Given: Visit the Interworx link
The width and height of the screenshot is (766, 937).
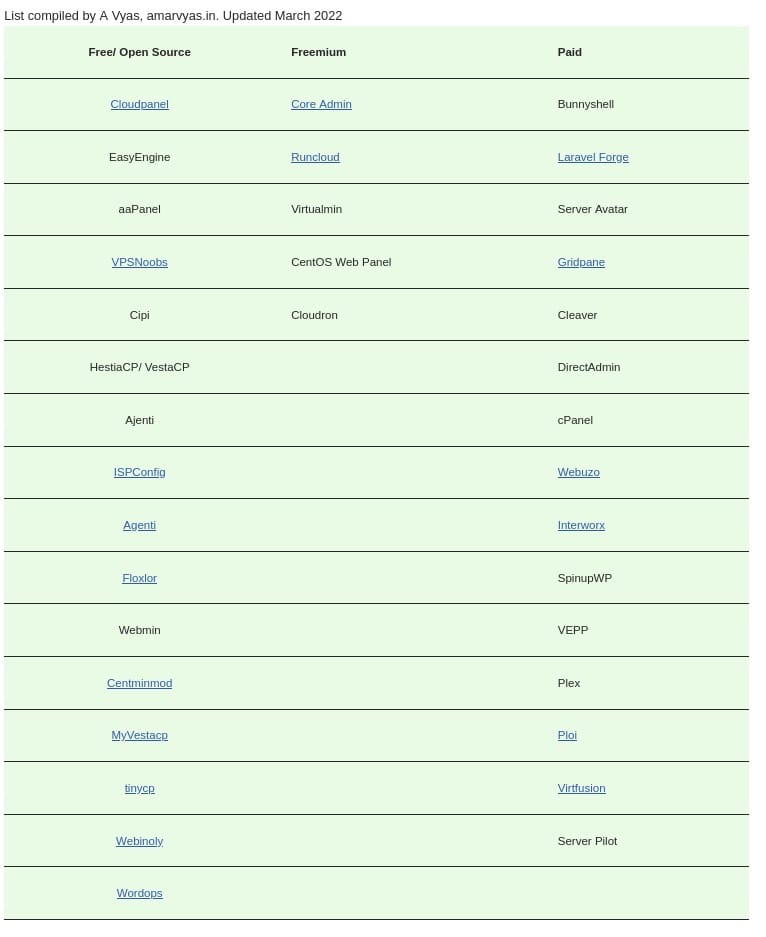Looking at the screenshot, I should coord(581,525).
